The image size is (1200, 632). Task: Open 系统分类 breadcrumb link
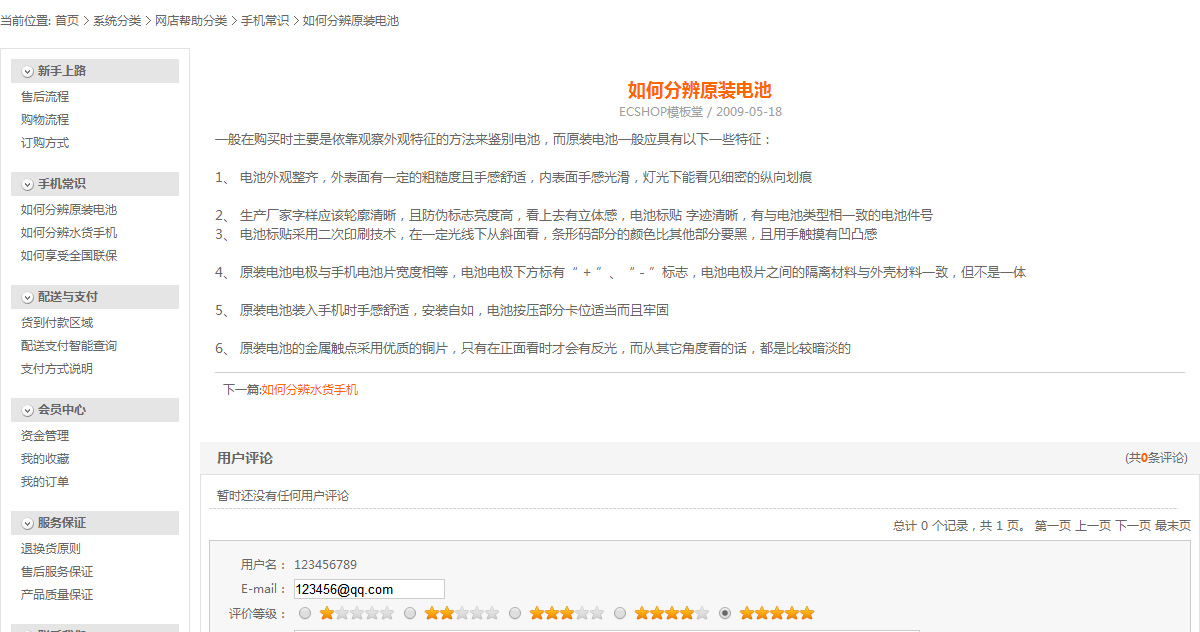point(117,21)
